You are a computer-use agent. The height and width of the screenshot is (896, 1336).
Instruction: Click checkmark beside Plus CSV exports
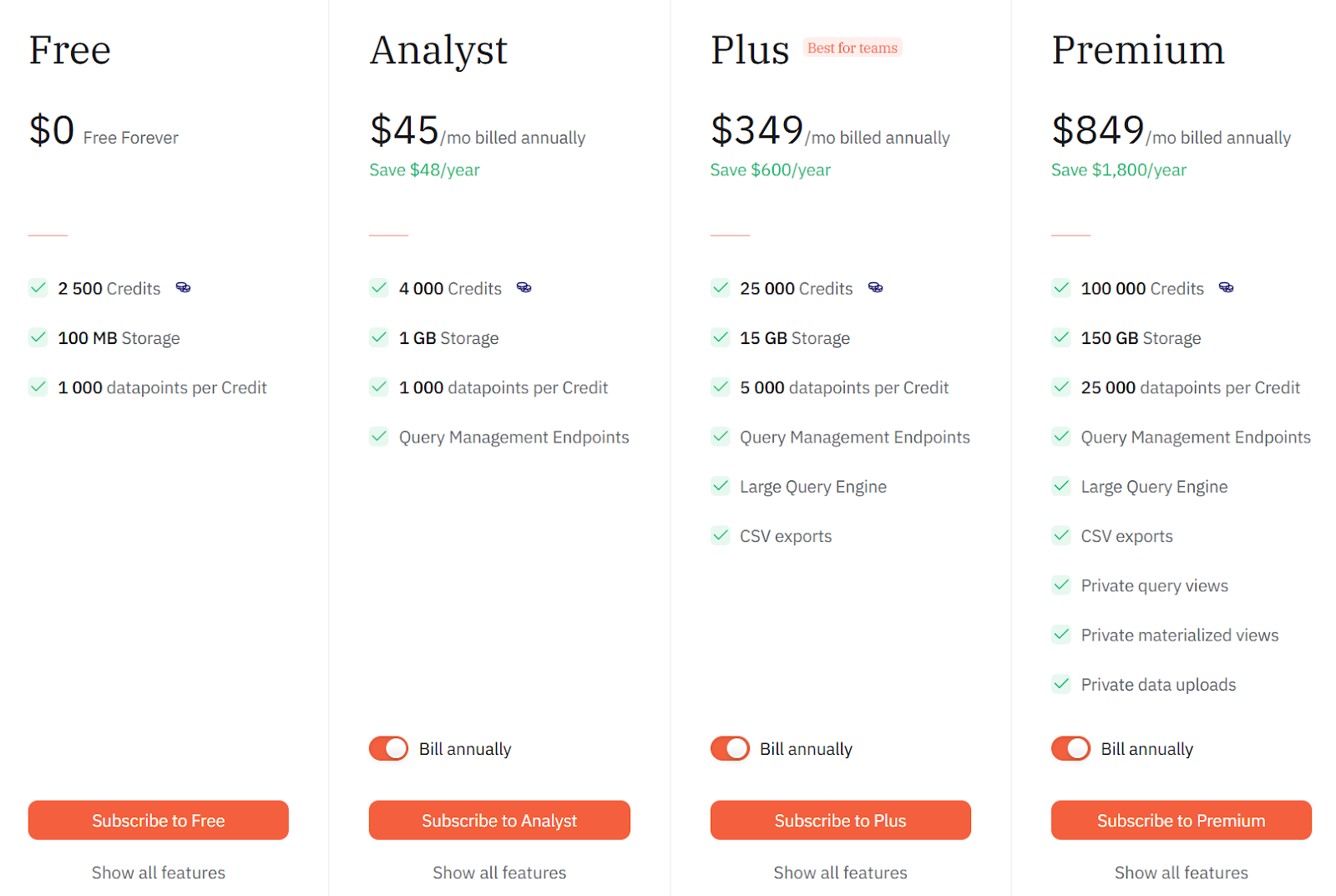coord(721,535)
